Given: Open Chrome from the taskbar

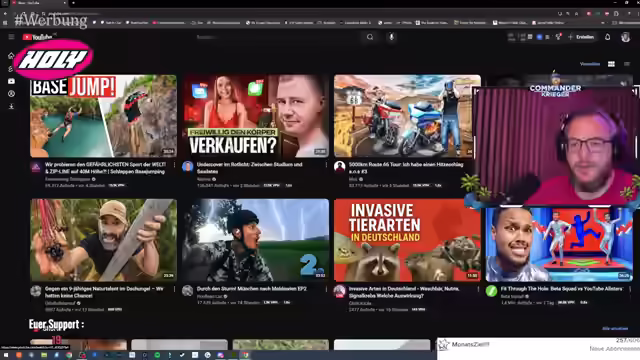Looking at the screenshot, I should pyautogui.click(x=69, y=355).
